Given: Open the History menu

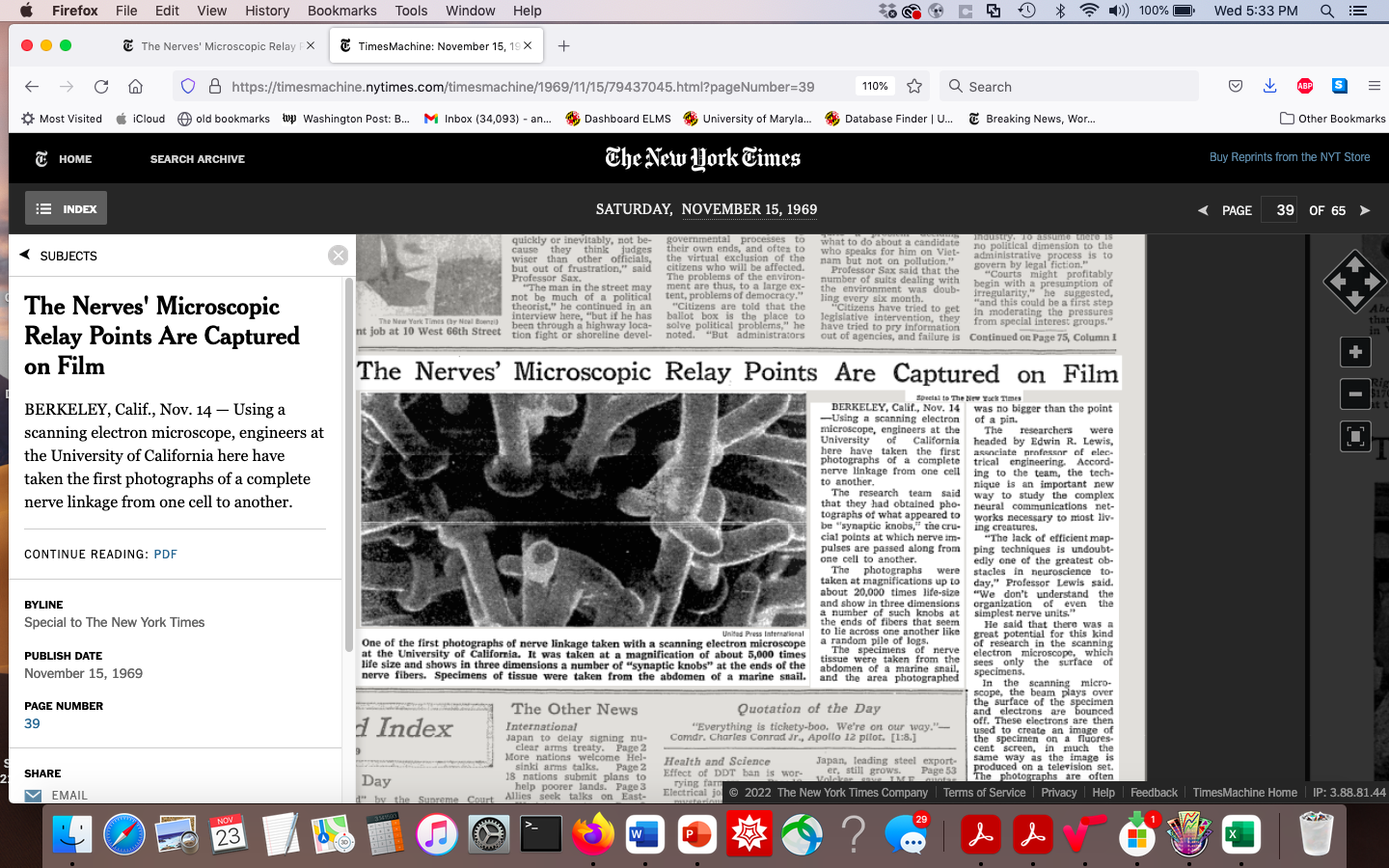Looking at the screenshot, I should [x=267, y=11].
